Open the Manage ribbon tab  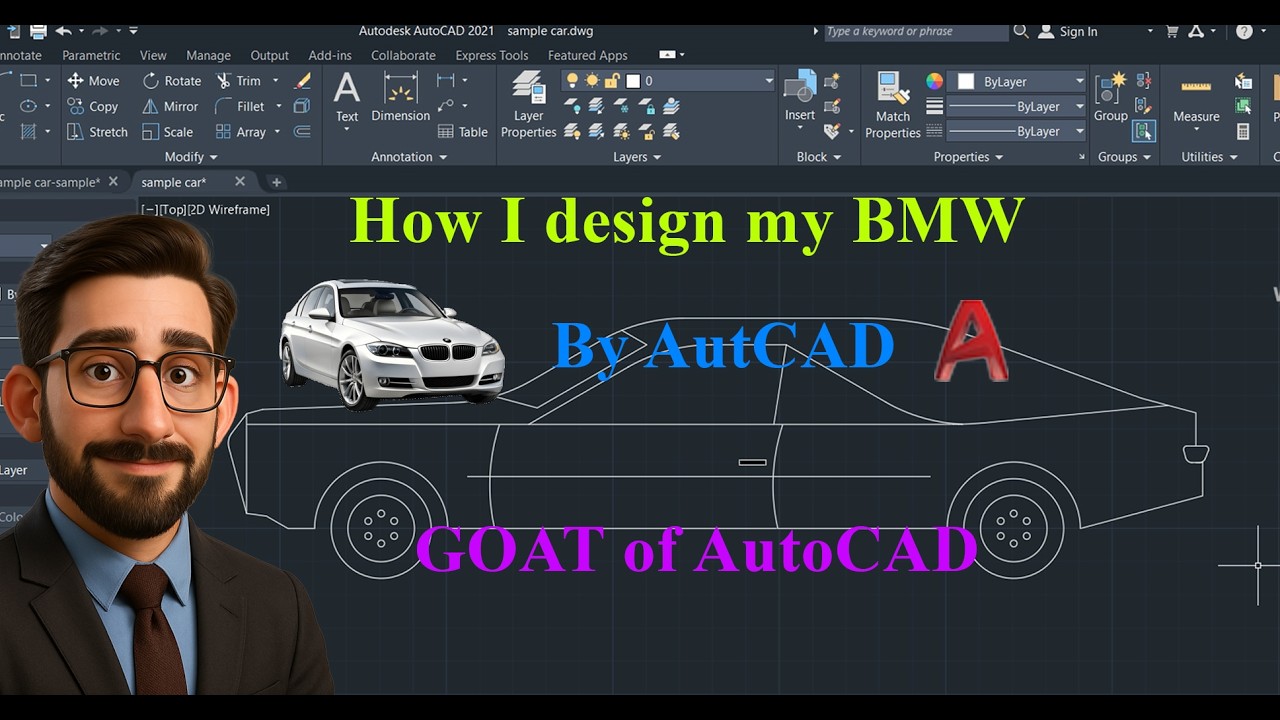click(x=208, y=55)
